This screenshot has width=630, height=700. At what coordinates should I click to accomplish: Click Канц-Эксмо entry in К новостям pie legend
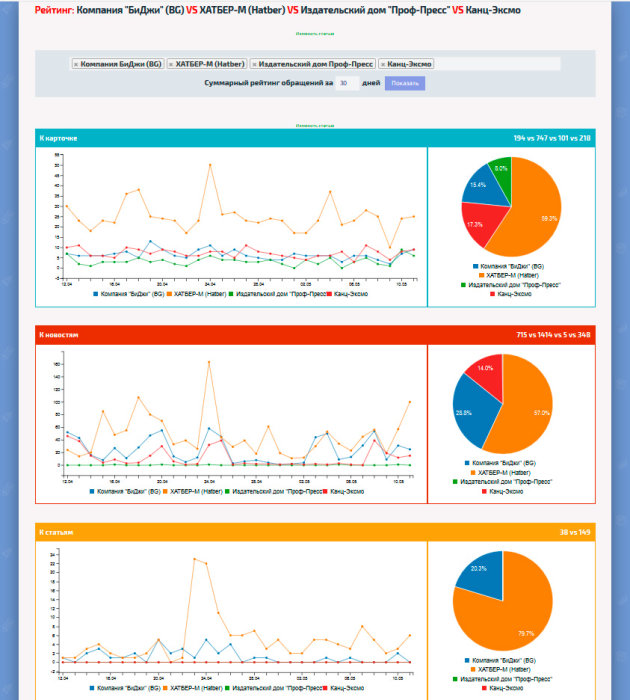point(502,492)
